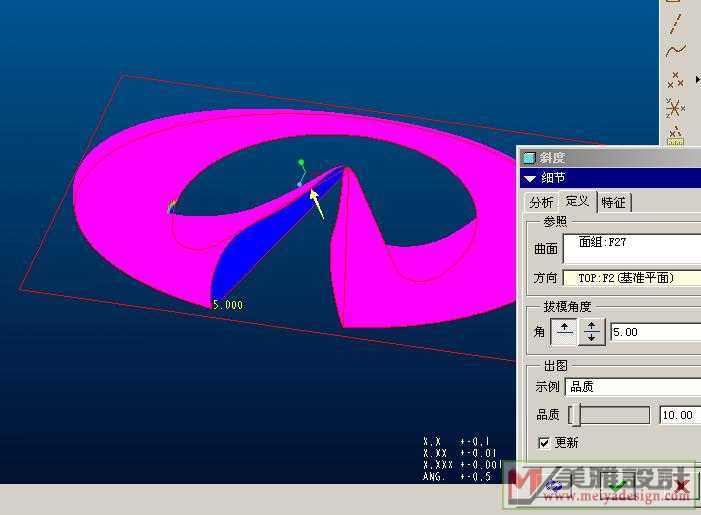
Task: Choose the both-sides draft angle button
Action: [591, 331]
